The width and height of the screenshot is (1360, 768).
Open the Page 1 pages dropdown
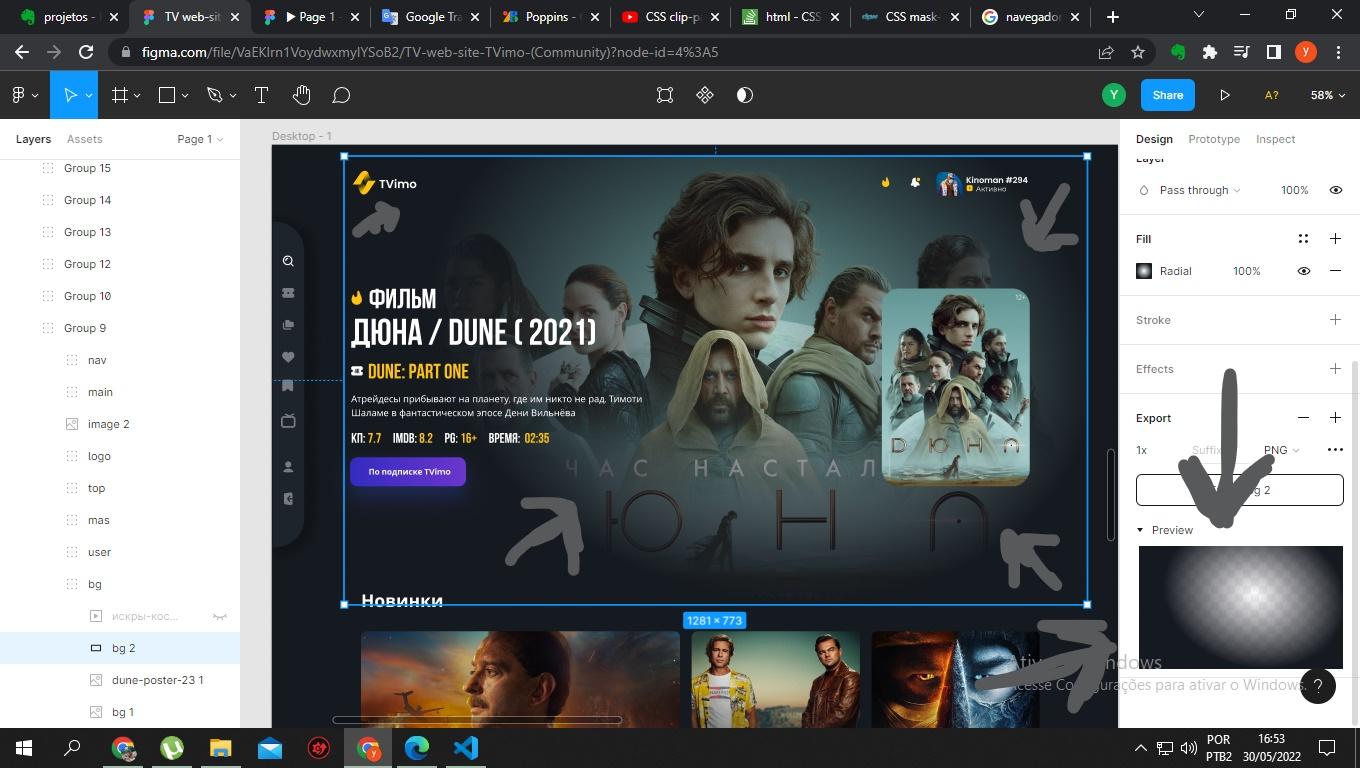200,139
